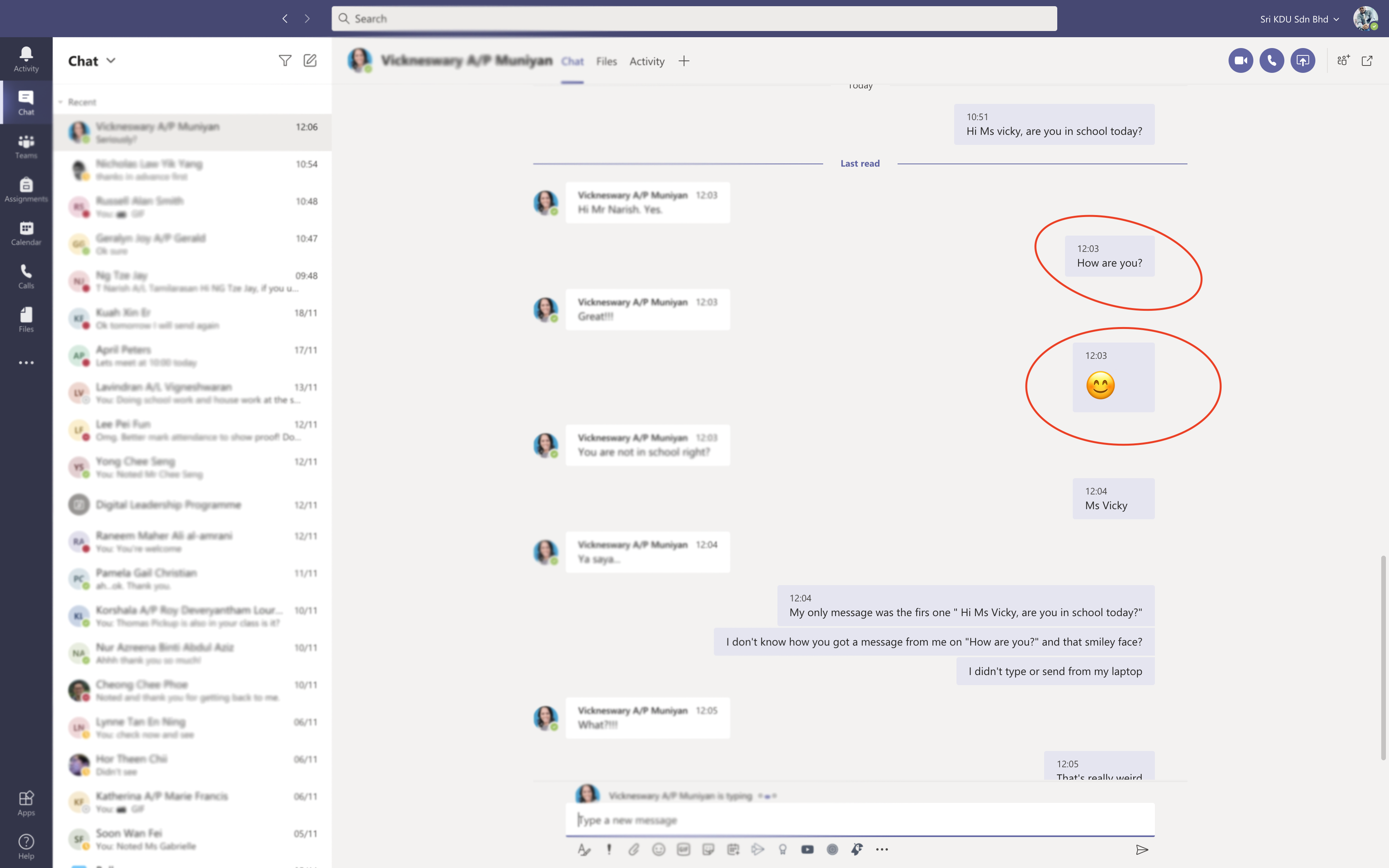Send the message
The height and width of the screenshot is (868, 1389).
point(1142,850)
